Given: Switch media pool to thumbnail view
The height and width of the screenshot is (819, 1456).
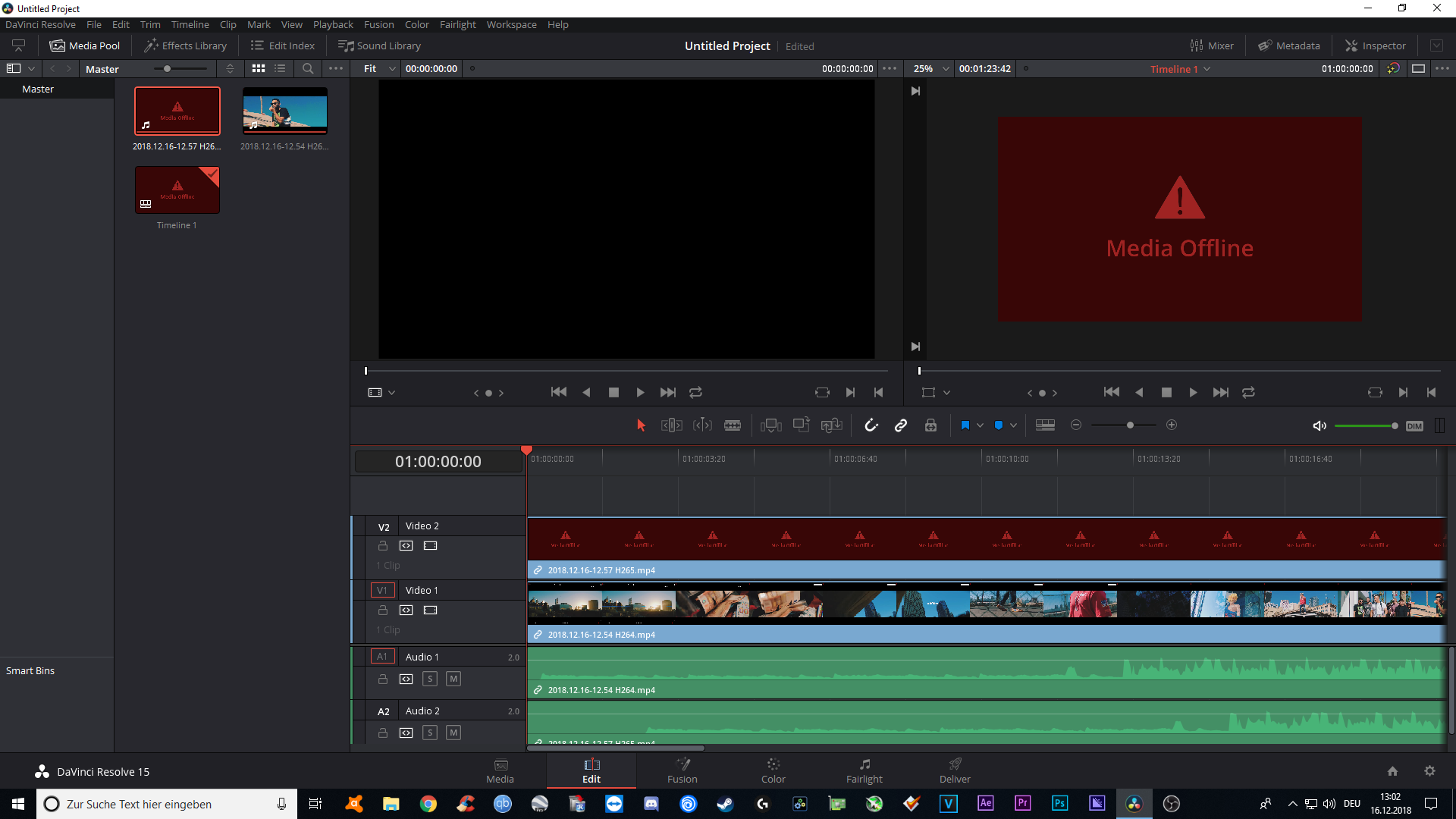Looking at the screenshot, I should point(259,68).
